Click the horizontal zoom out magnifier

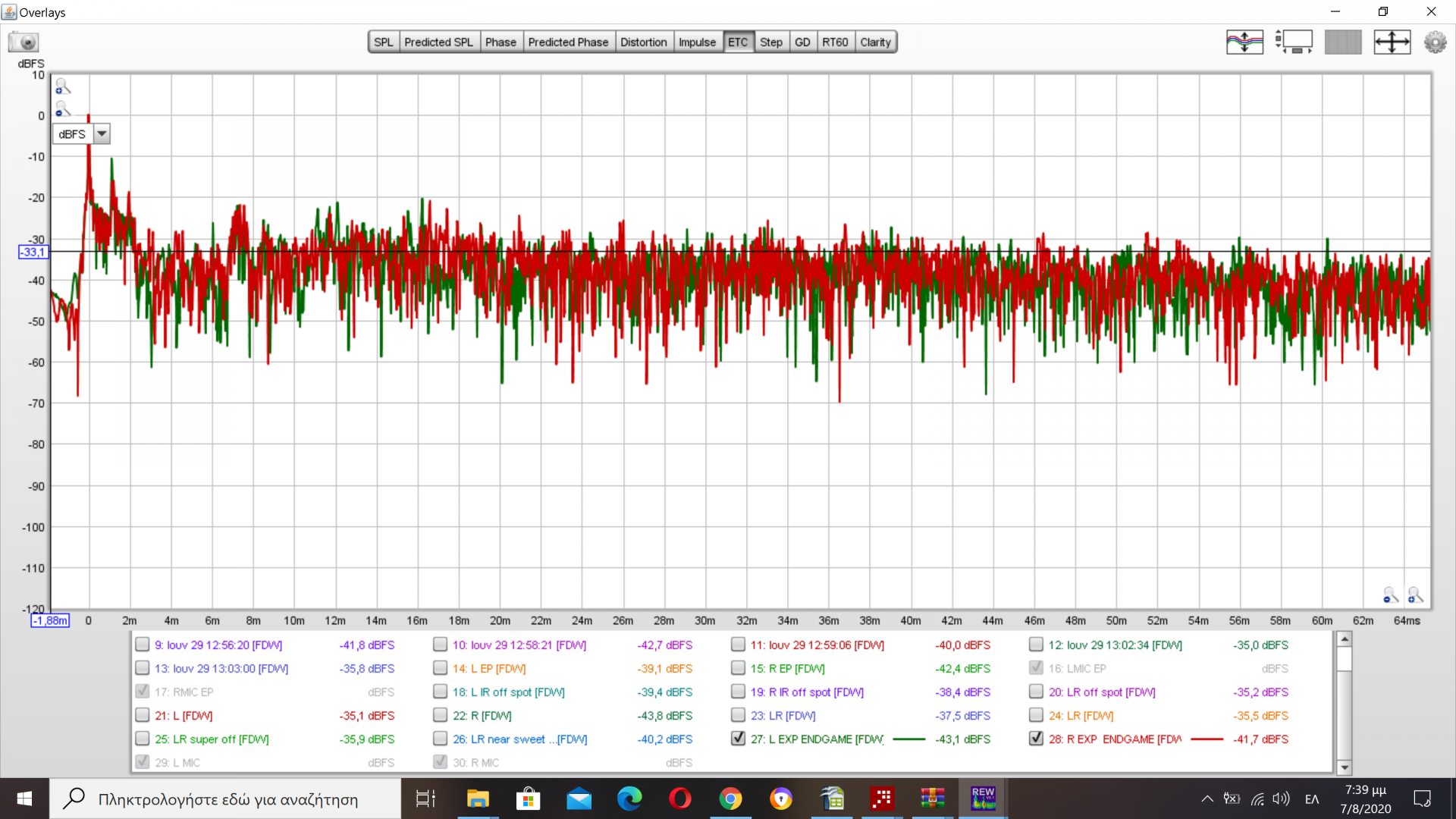(1390, 595)
